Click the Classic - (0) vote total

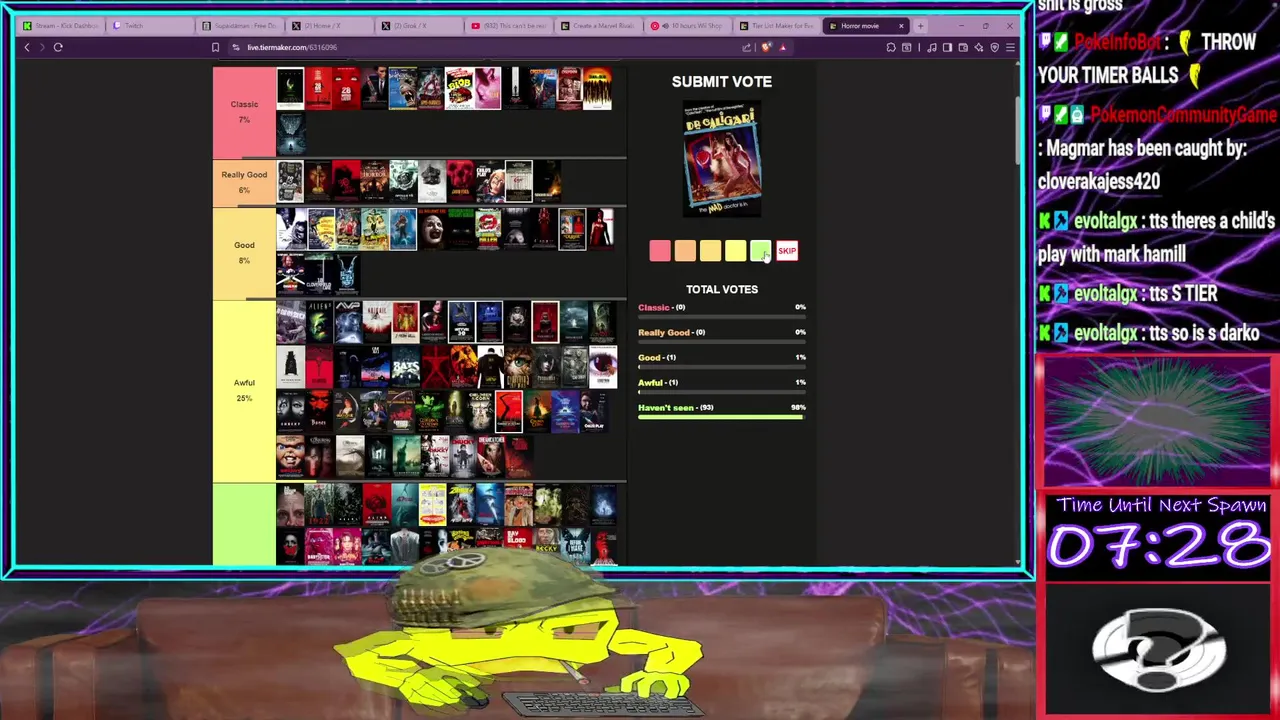click(662, 307)
